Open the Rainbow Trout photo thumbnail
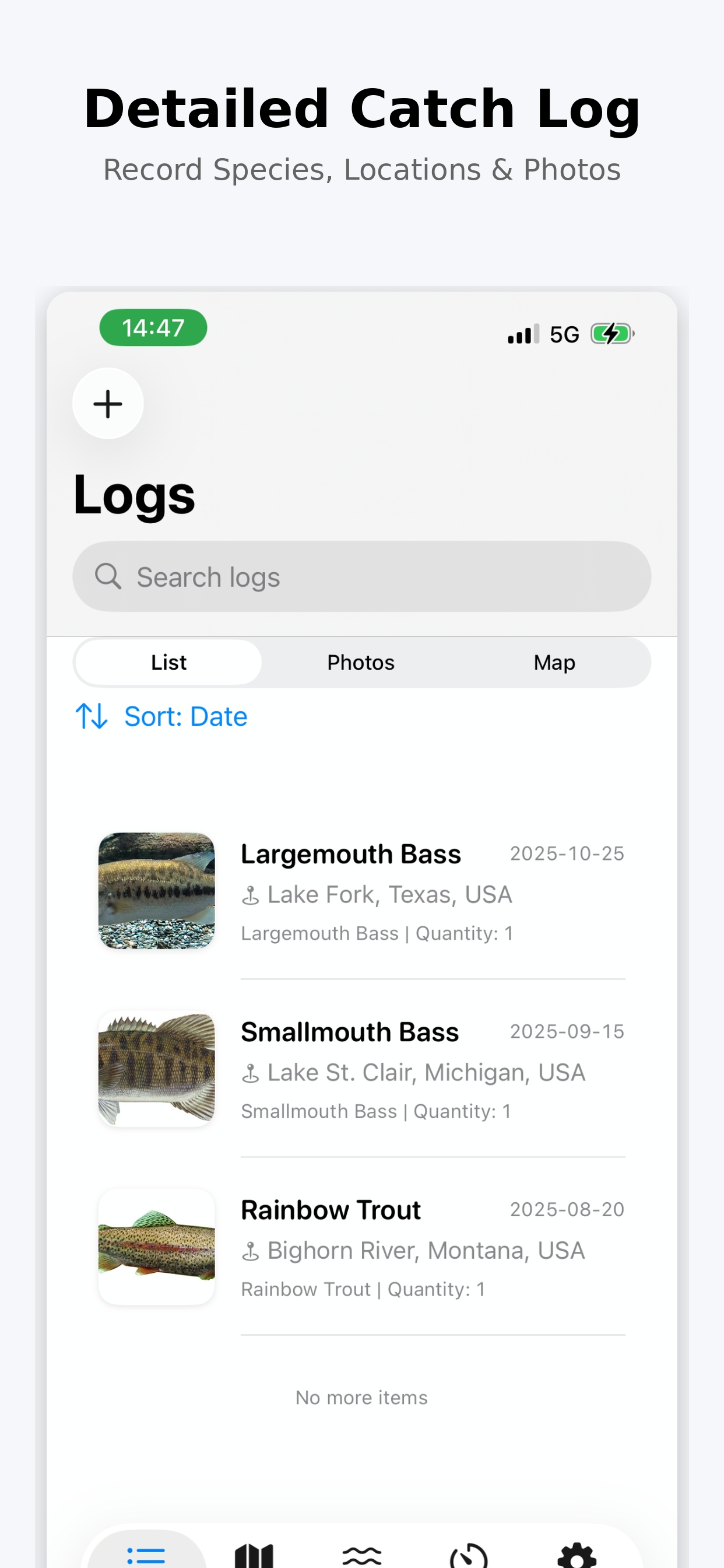This screenshot has width=724, height=1568. tap(156, 1246)
